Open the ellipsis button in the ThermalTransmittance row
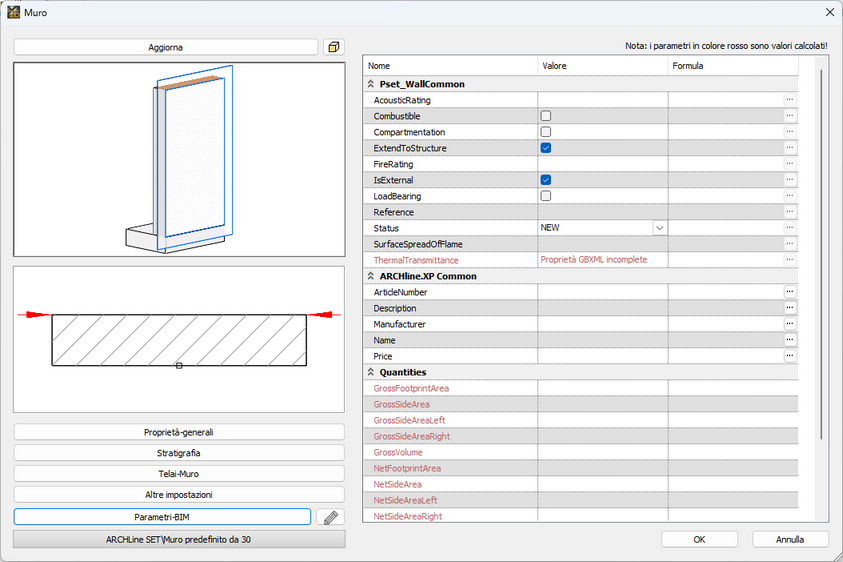Viewport: 843px width, 562px height. coord(789,260)
